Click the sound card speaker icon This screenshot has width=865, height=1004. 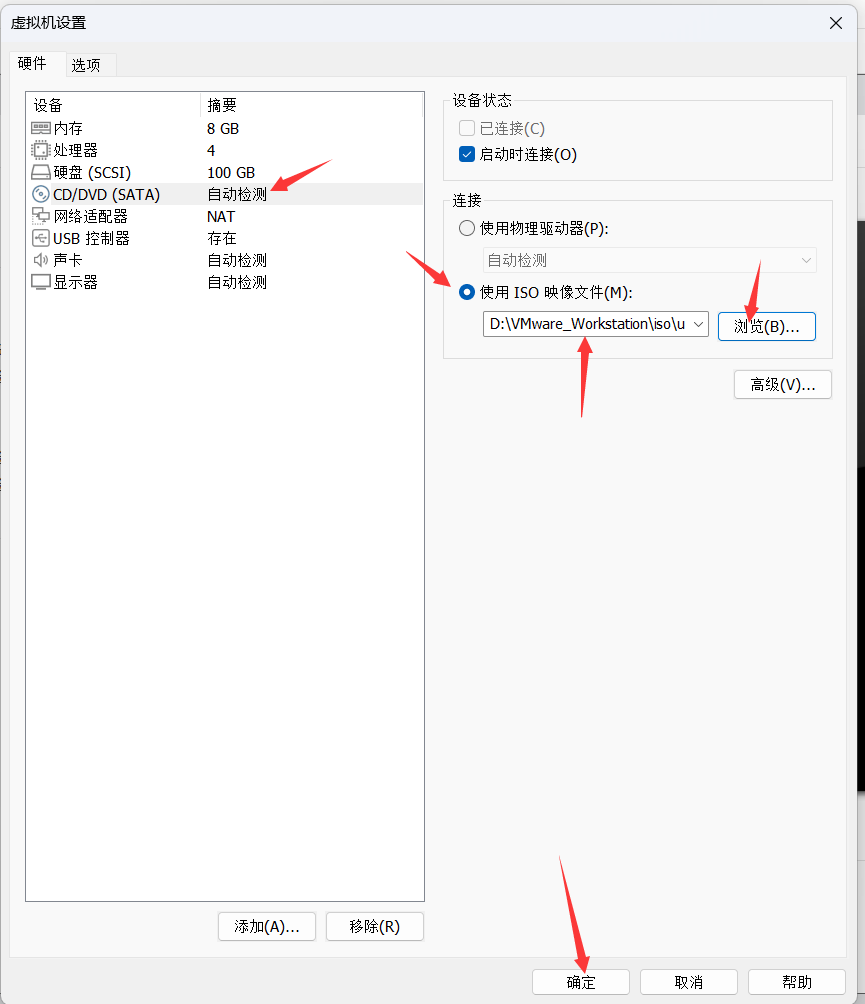[40, 260]
